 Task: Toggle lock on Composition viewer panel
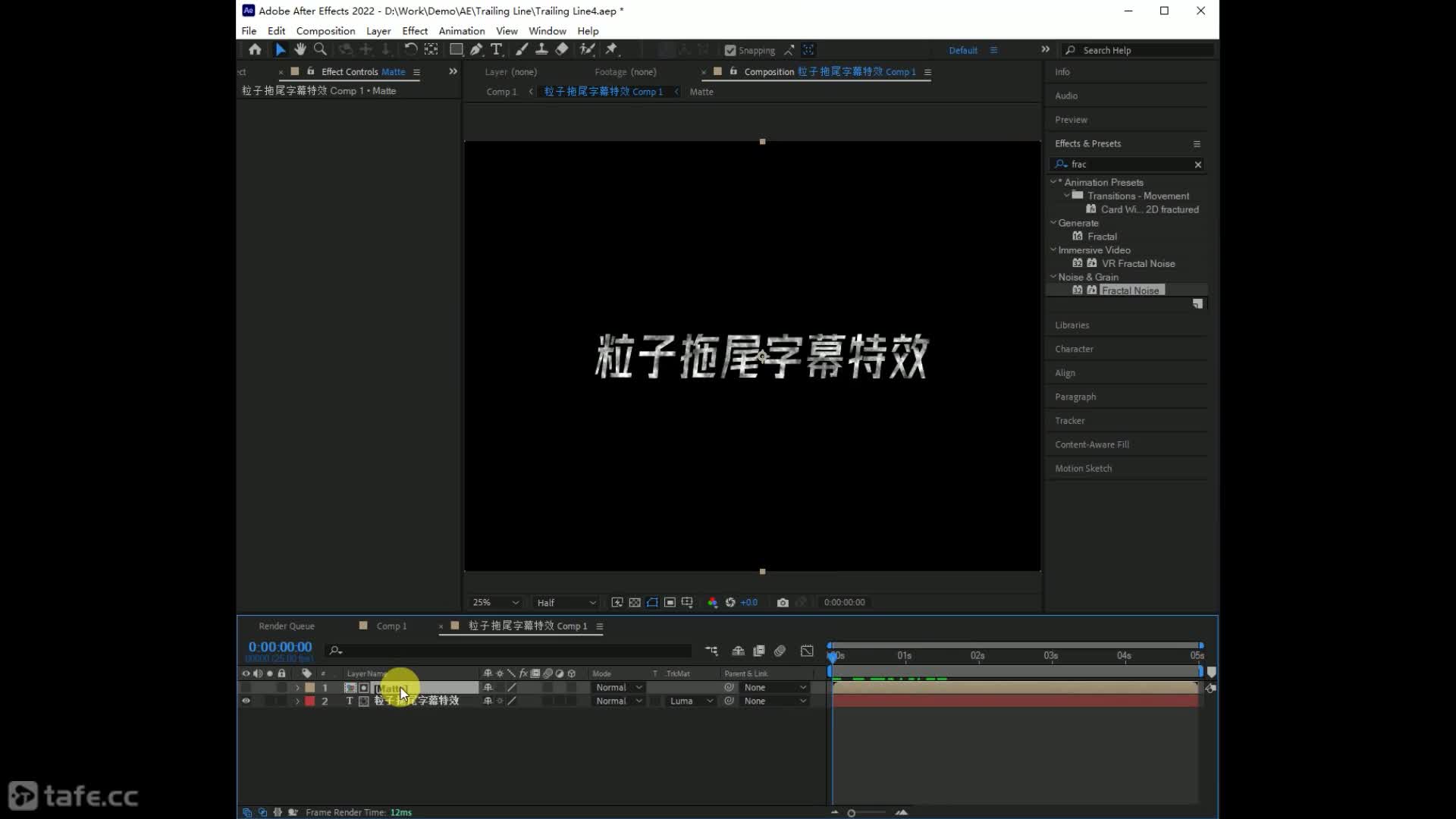733,71
